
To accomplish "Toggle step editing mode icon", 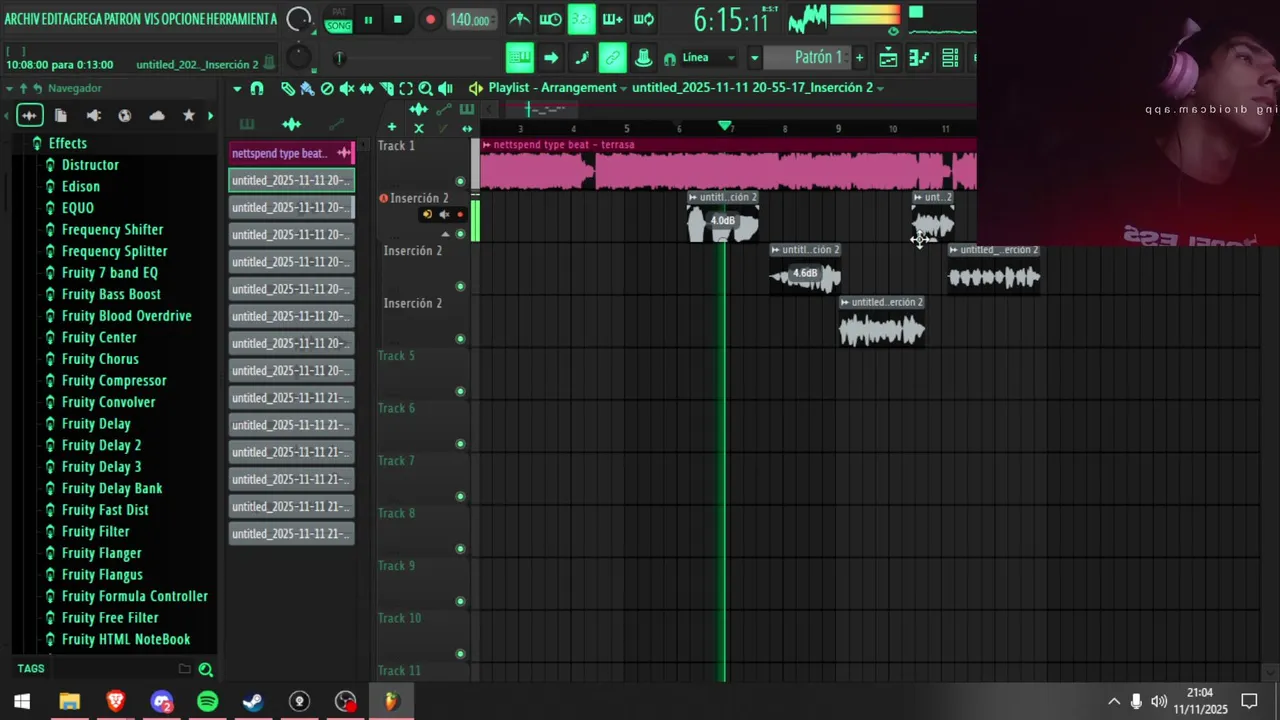I will pyautogui.click(x=581, y=58).
